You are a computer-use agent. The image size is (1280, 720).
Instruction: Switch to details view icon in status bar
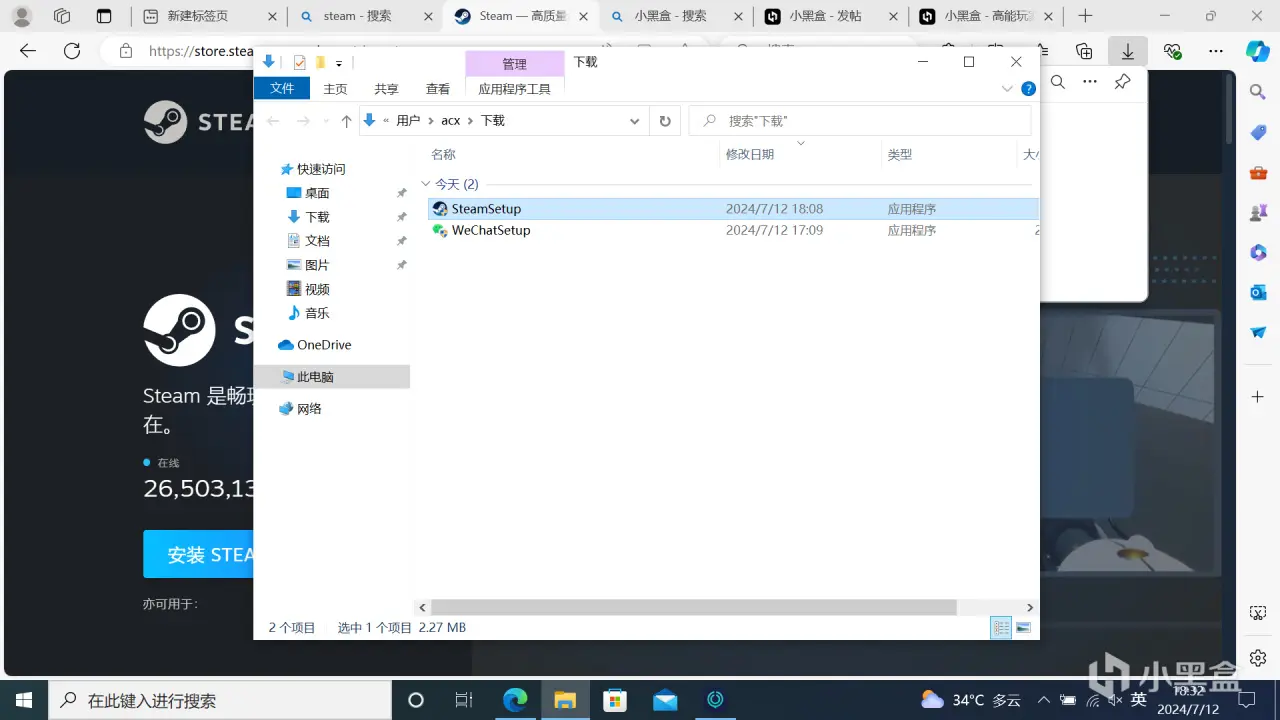[x=1001, y=627]
